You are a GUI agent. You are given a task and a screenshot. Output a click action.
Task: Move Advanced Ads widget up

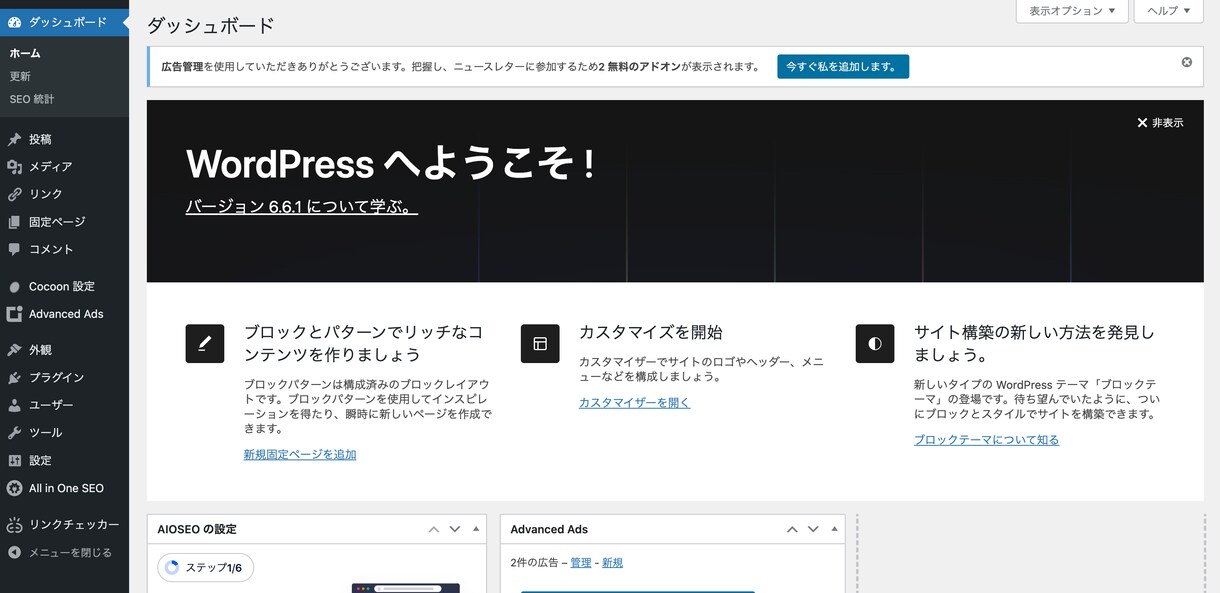click(x=792, y=529)
